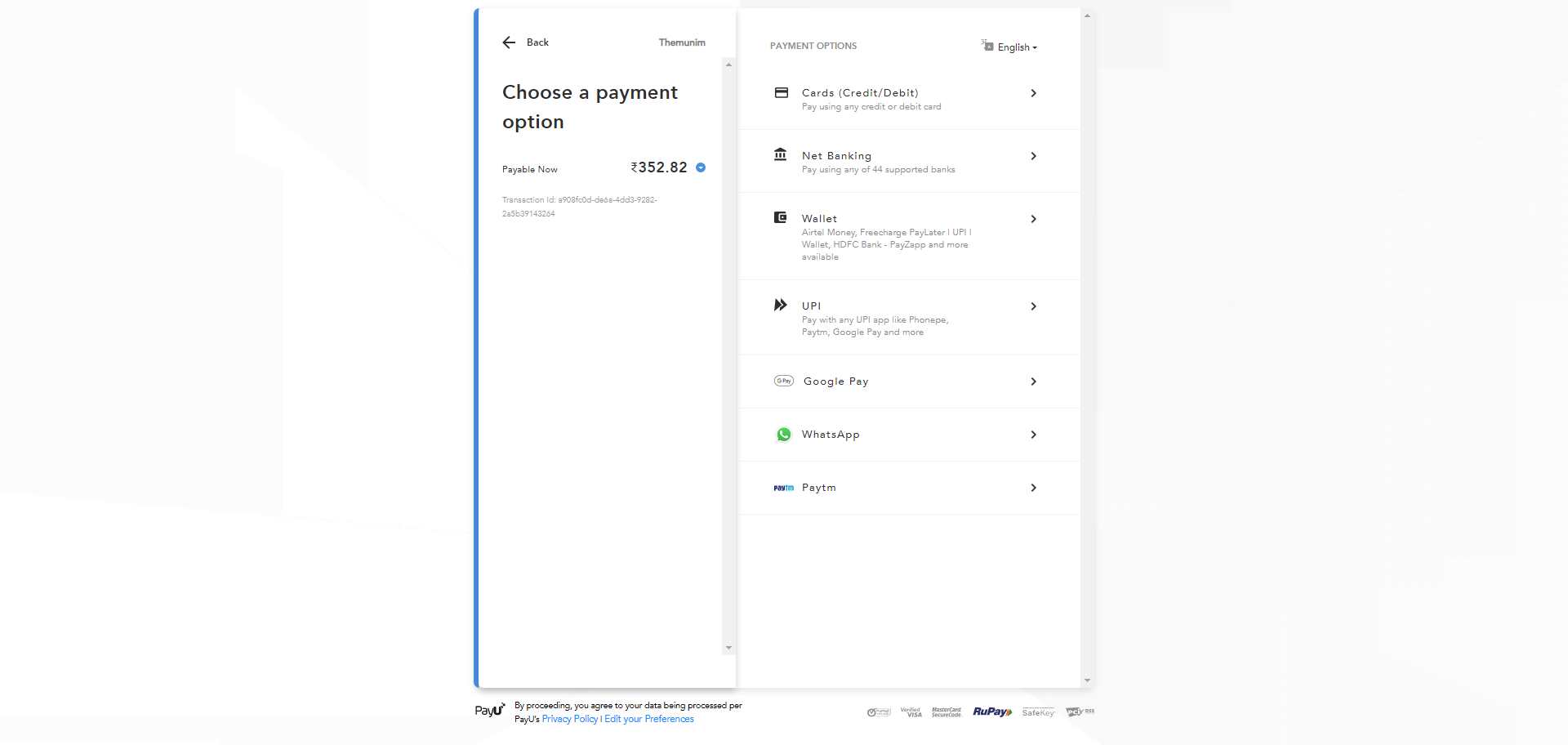This screenshot has height=745, width=1568.
Task: Click the PAYMENT OPTIONS heading
Action: (x=813, y=46)
